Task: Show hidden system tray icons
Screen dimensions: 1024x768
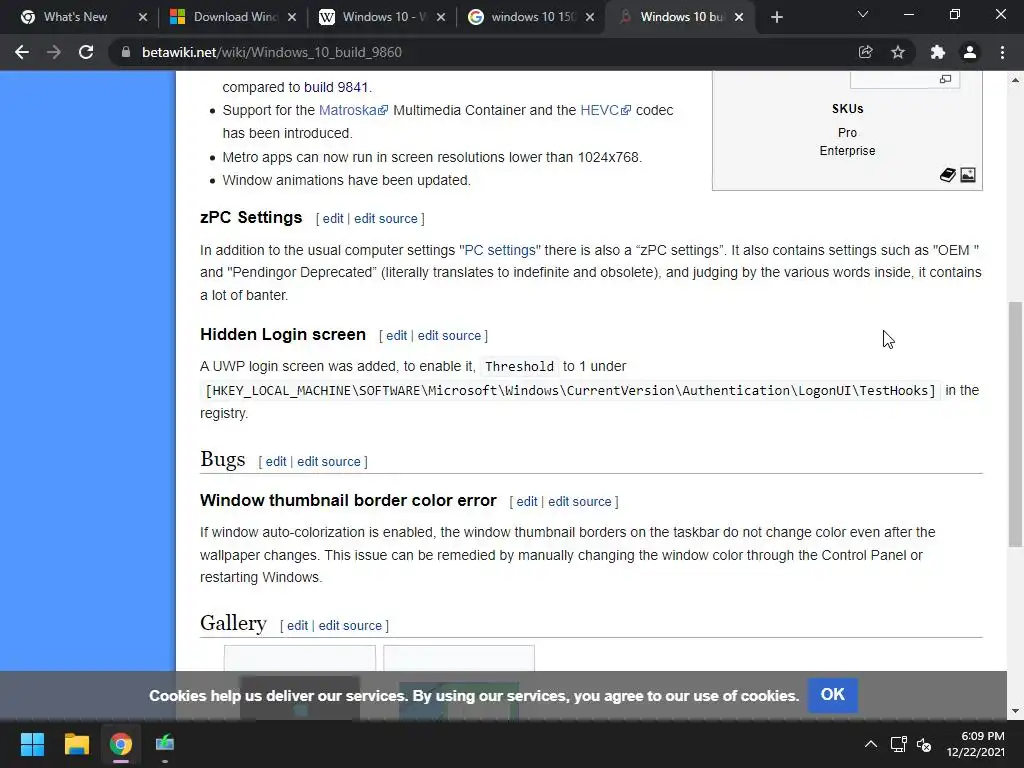Action: pos(871,744)
